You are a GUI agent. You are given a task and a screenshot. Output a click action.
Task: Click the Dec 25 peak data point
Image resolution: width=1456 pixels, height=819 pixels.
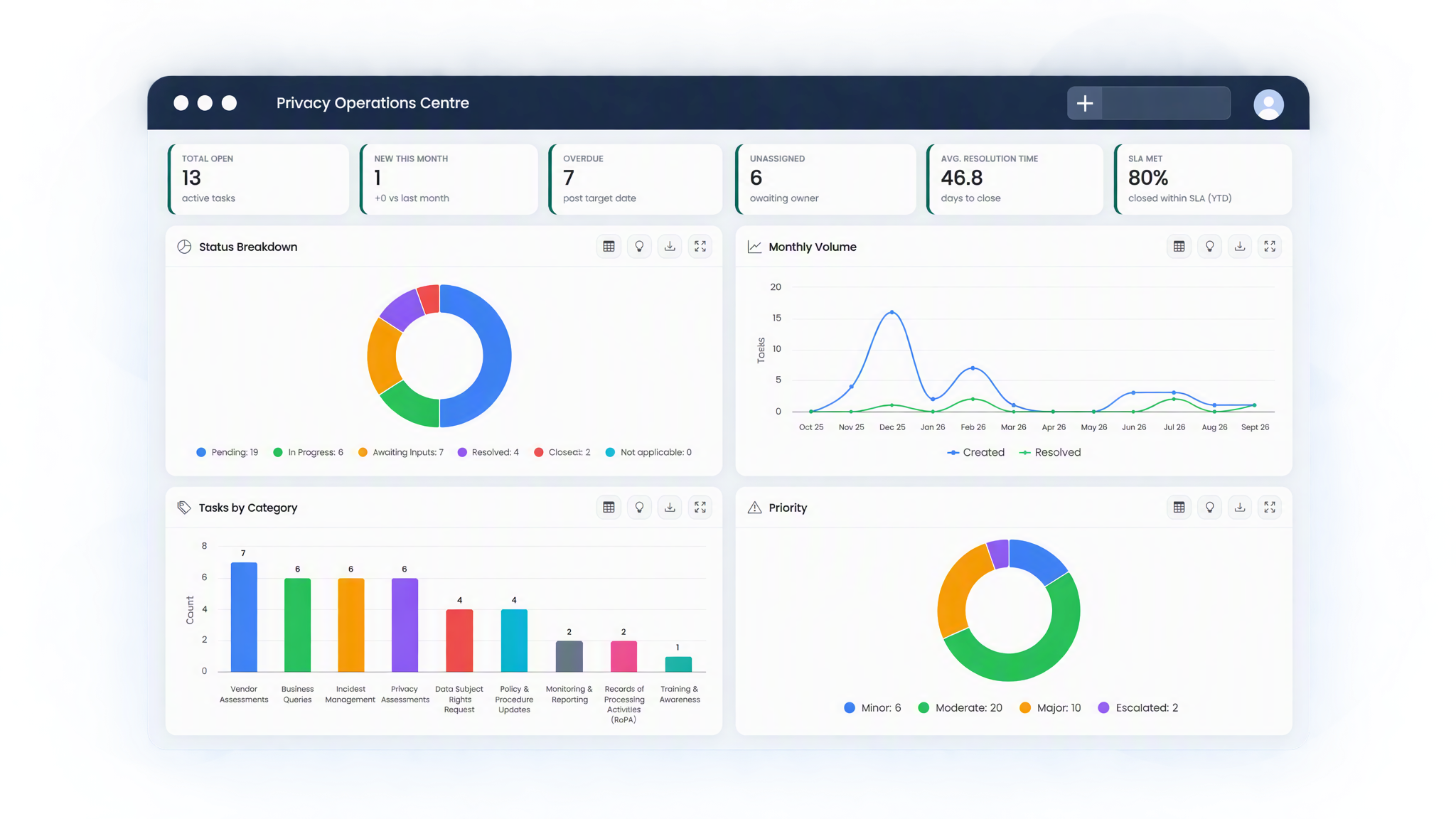pyautogui.click(x=892, y=312)
